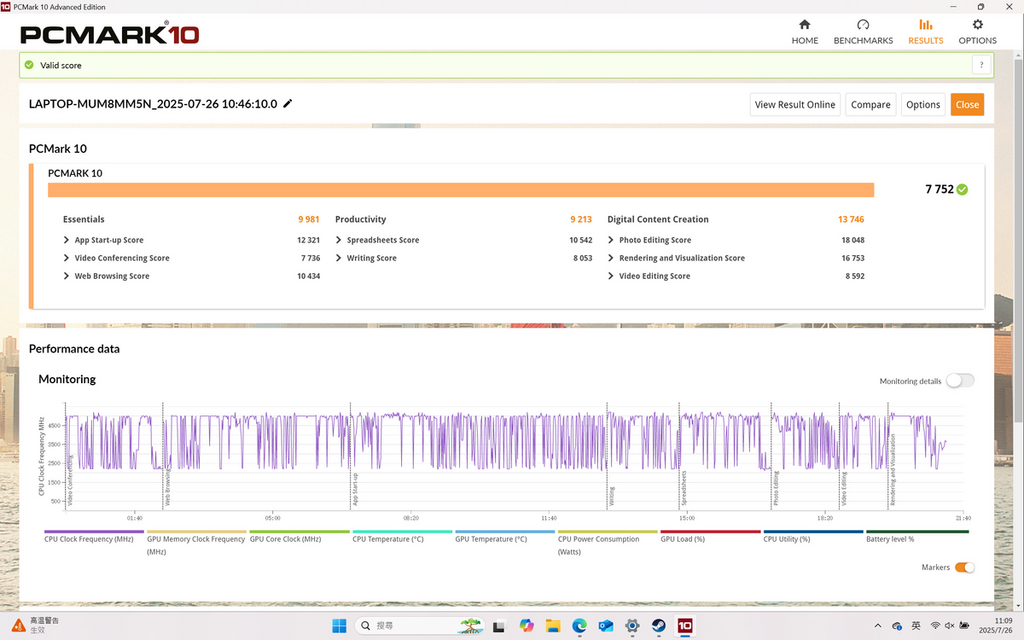Open Settings gear in taskbar
Image resolution: width=1024 pixels, height=640 pixels.
tap(632, 626)
